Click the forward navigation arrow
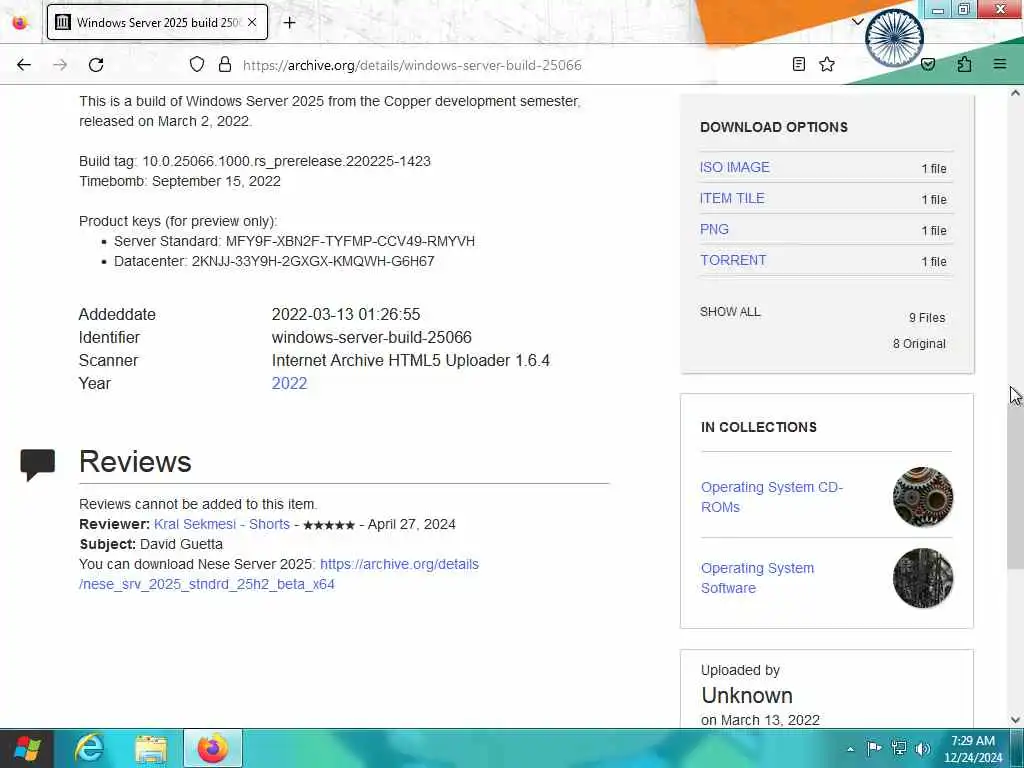This screenshot has width=1024, height=768. pos(60,65)
